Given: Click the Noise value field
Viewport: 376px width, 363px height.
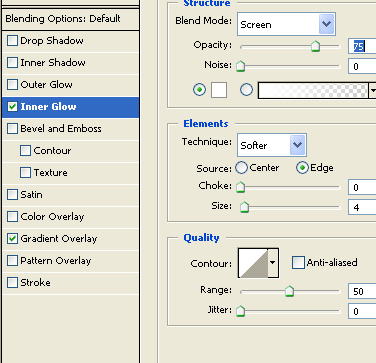Looking at the screenshot, I should (362, 66).
